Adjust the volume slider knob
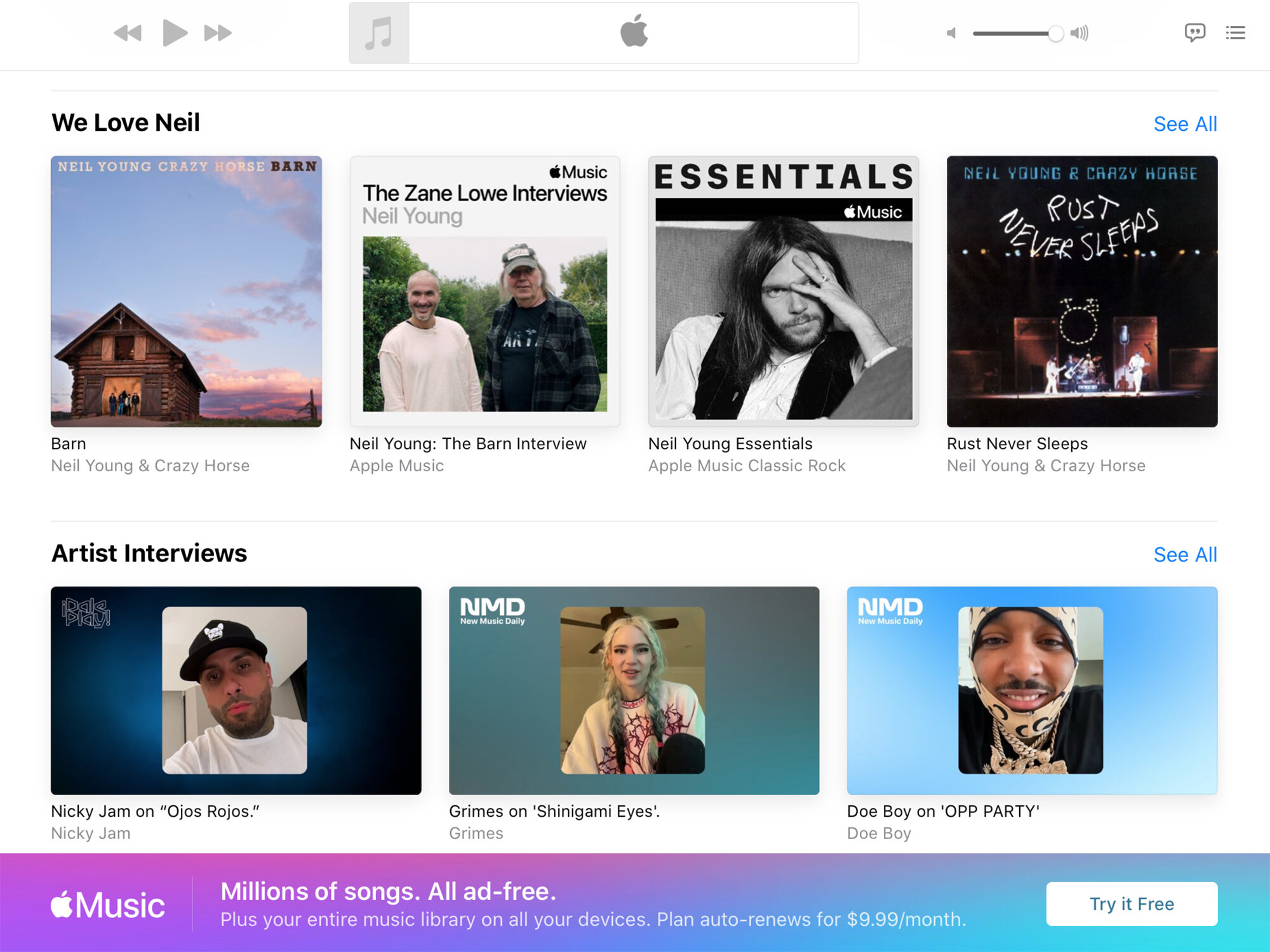 tap(1055, 34)
